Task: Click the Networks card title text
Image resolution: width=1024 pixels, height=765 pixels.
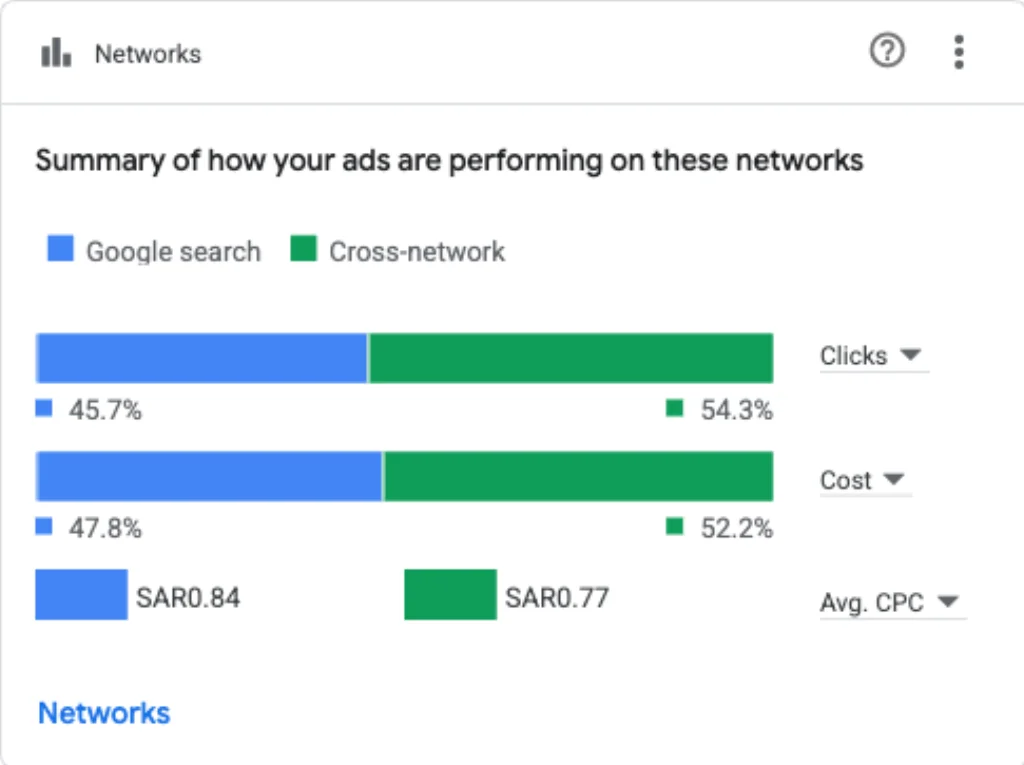Action: click(x=148, y=54)
